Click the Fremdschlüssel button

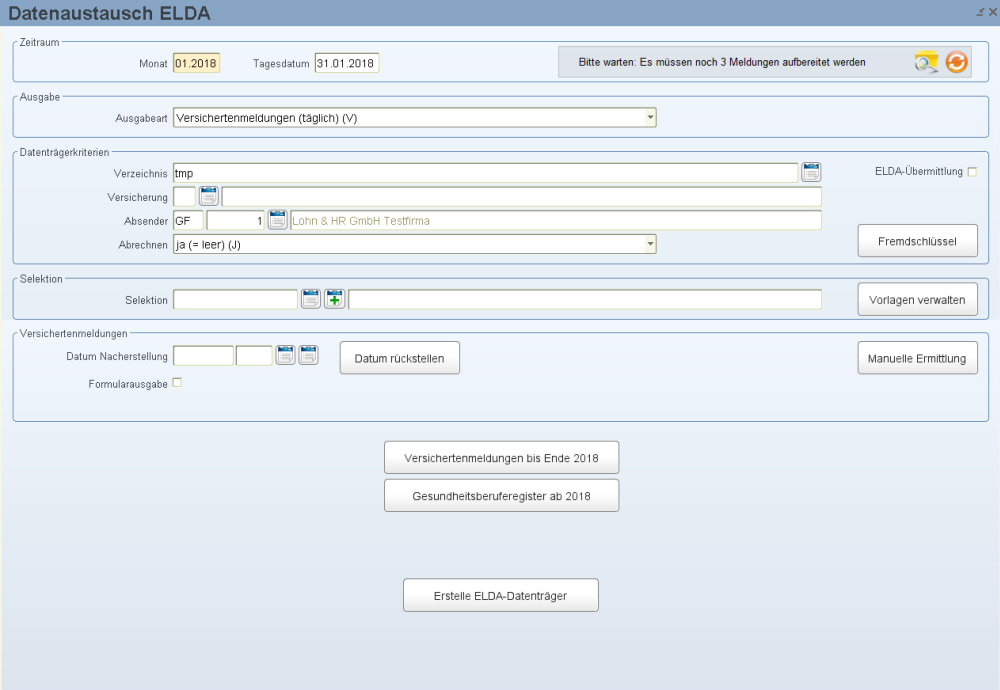tap(917, 241)
